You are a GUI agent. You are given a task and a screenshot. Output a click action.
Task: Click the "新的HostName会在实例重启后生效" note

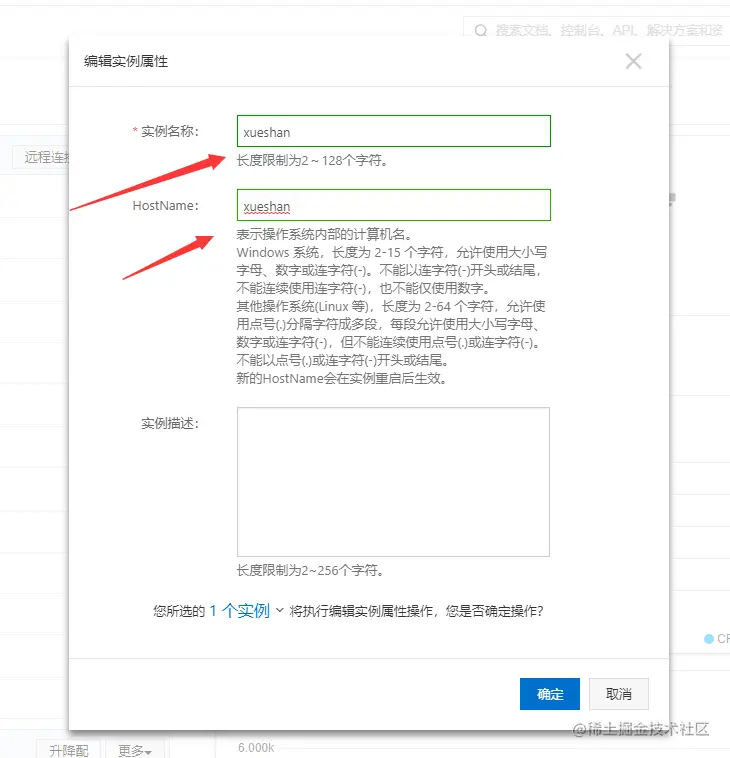(x=341, y=378)
